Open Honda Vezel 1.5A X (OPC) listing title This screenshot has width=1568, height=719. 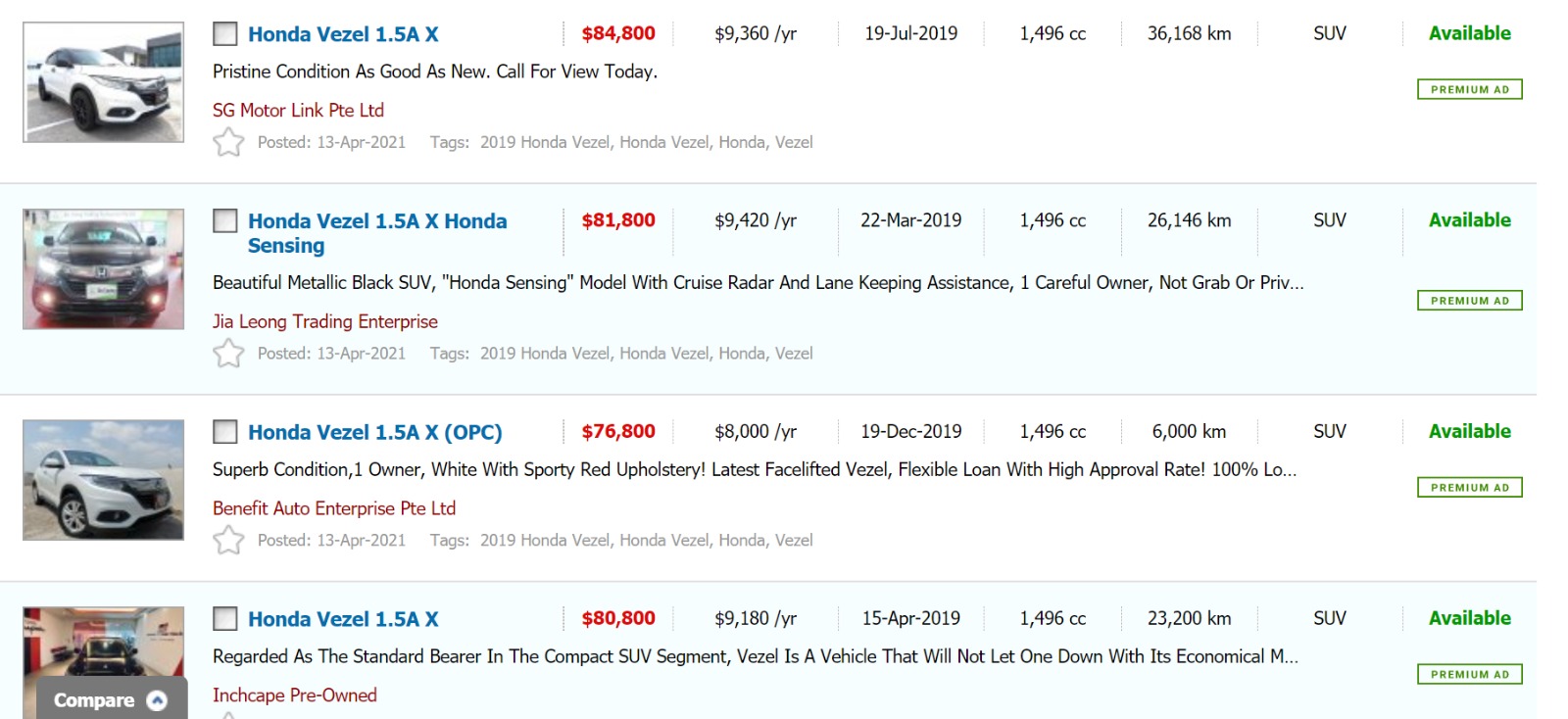click(374, 432)
